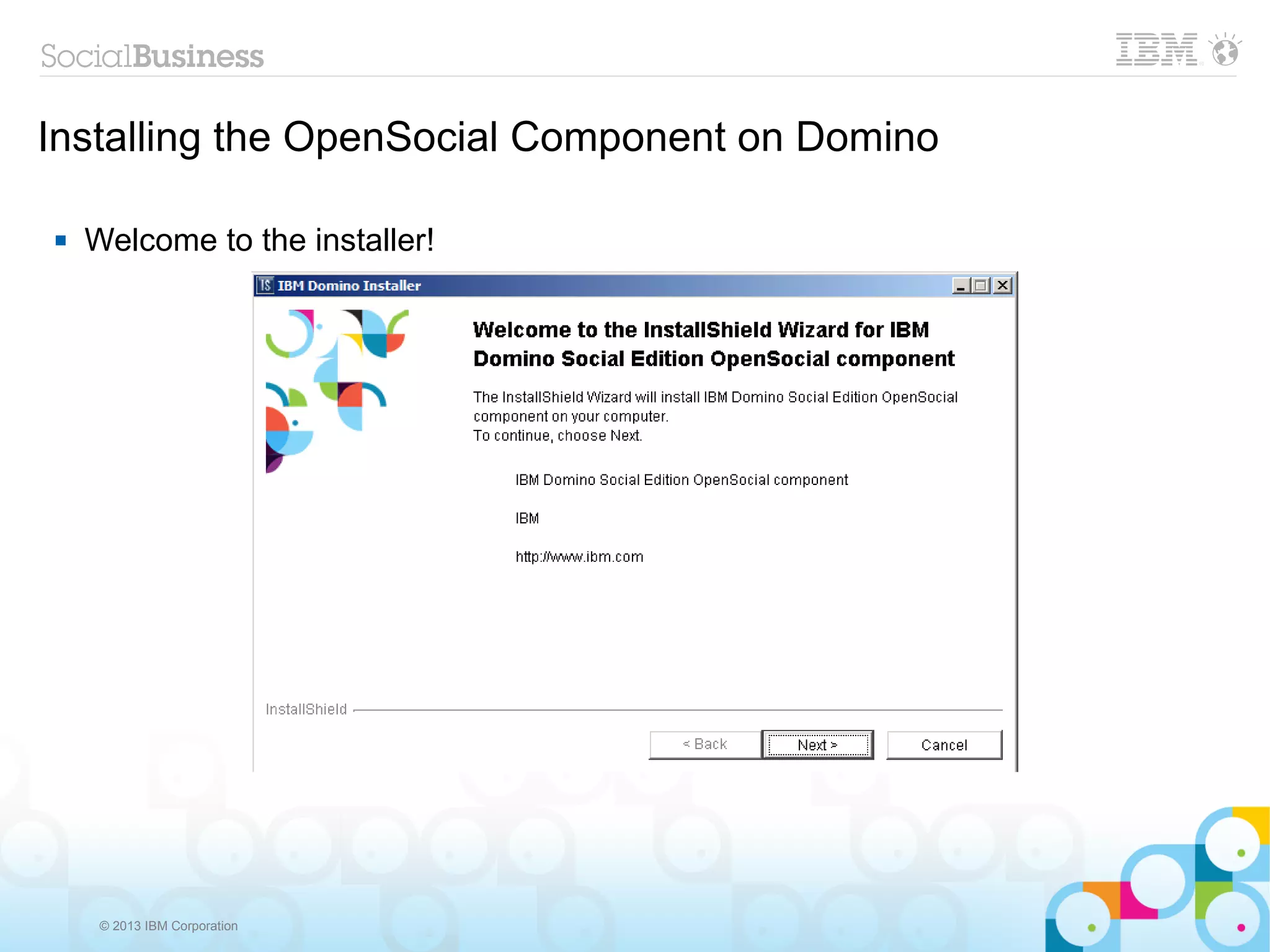Minimize the IBM Domino Installer window
This screenshot has width=1270, height=952.
click(x=961, y=285)
